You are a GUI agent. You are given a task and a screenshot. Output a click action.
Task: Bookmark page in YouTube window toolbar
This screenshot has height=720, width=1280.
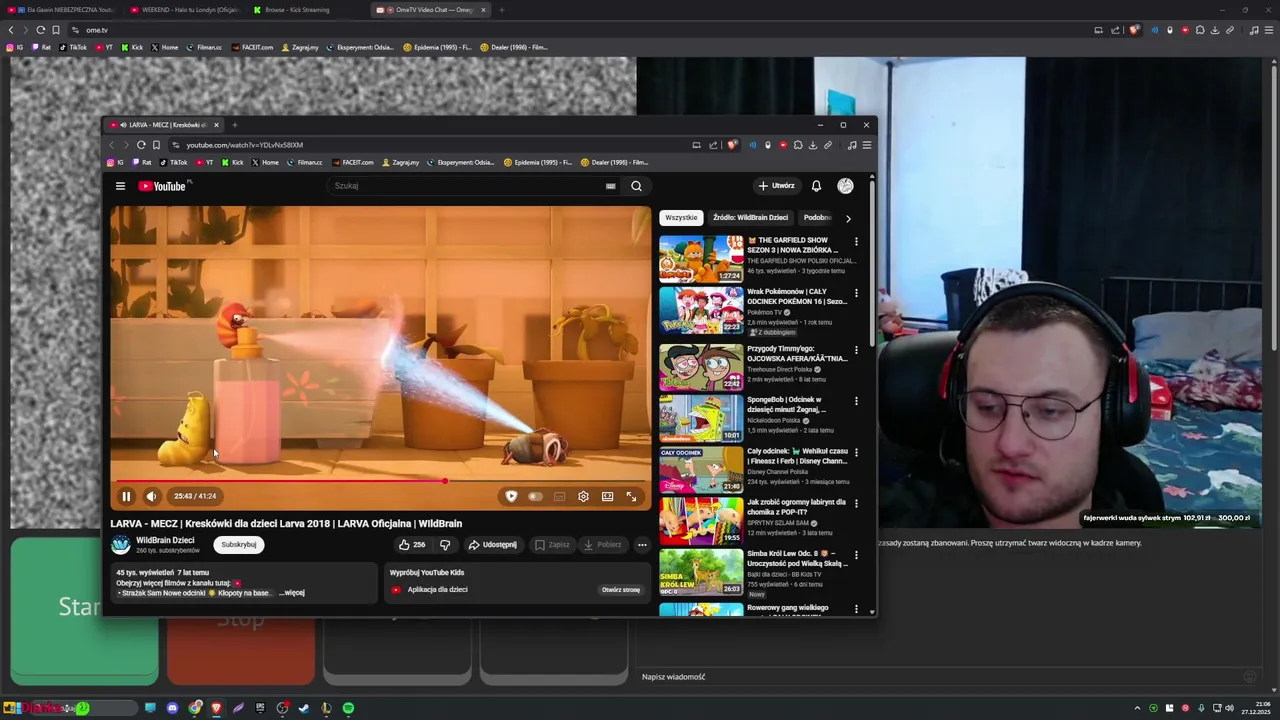tap(156, 145)
